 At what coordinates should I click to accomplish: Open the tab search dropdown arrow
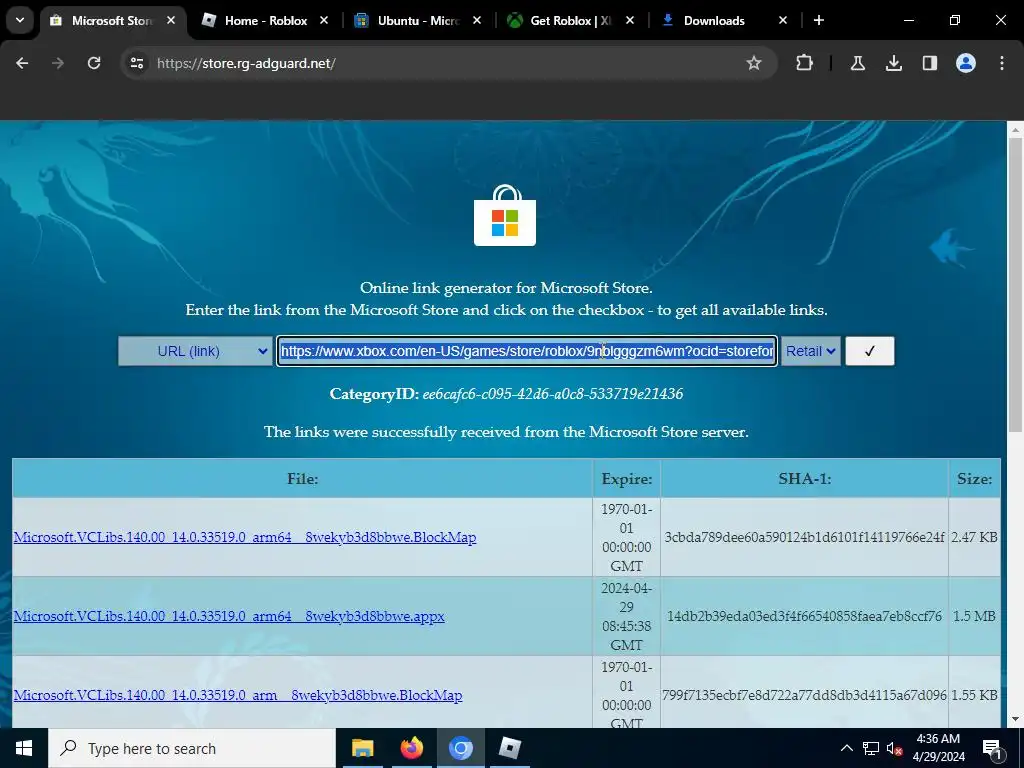[20, 20]
